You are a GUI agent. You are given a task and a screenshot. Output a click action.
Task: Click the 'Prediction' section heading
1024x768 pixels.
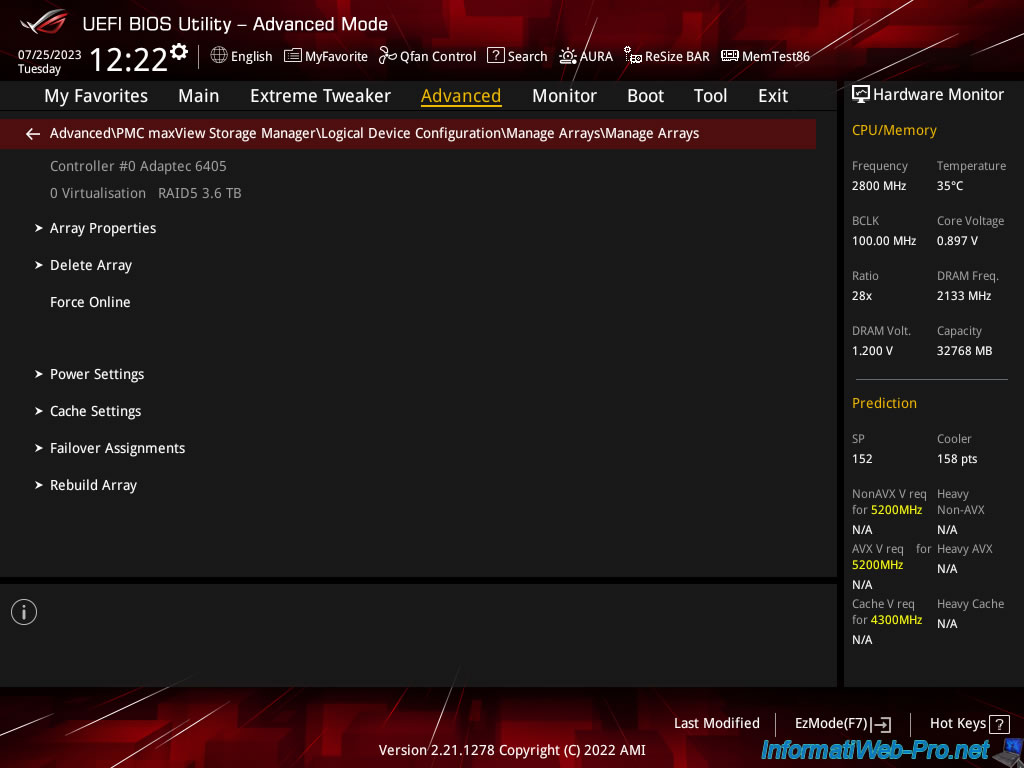(884, 403)
